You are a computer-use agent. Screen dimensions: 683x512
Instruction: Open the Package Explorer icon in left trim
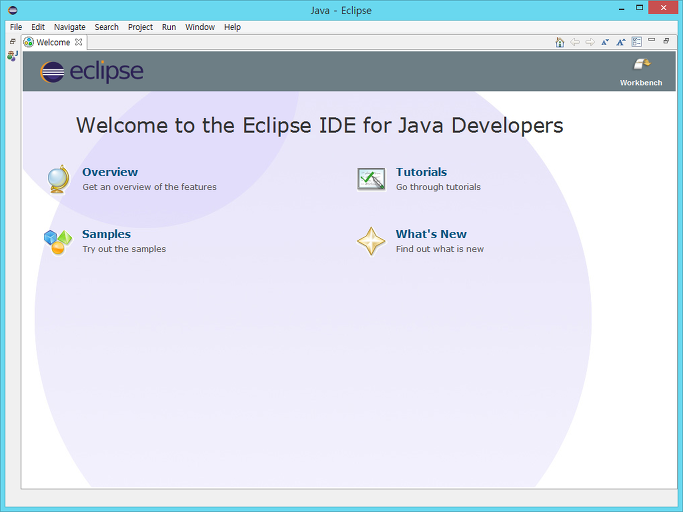13,56
